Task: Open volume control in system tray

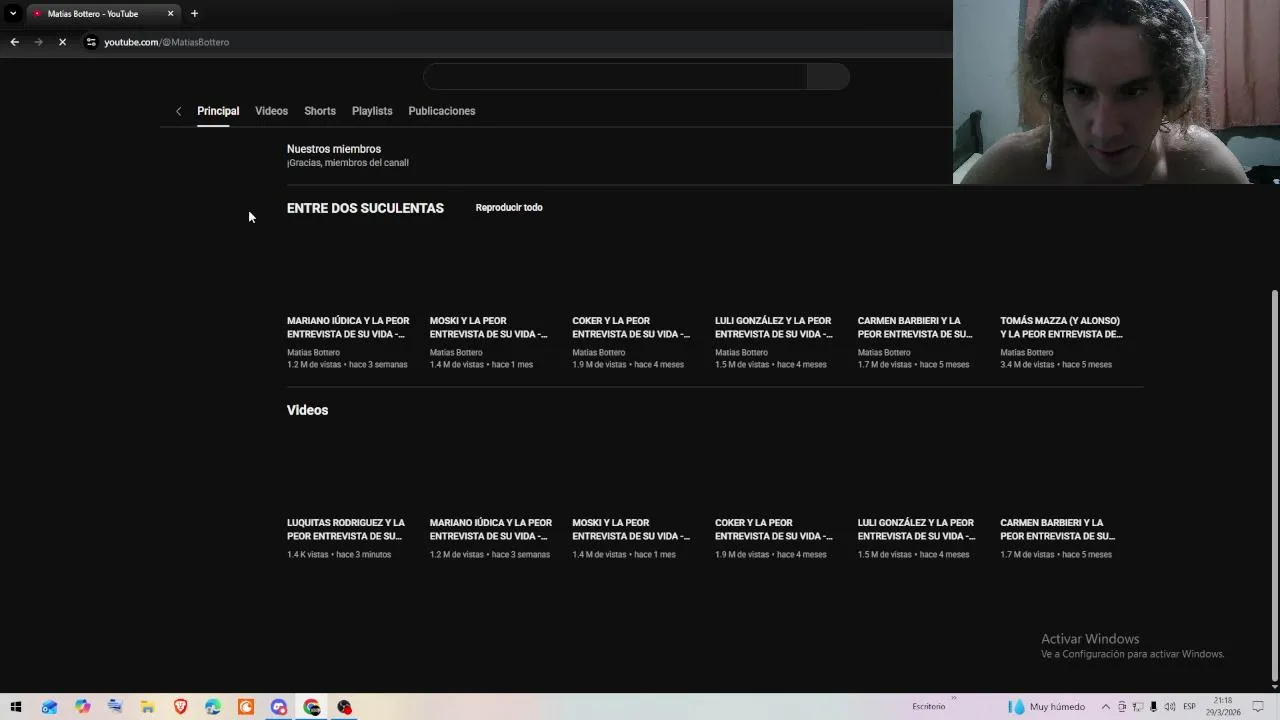Action: tap(1170, 707)
